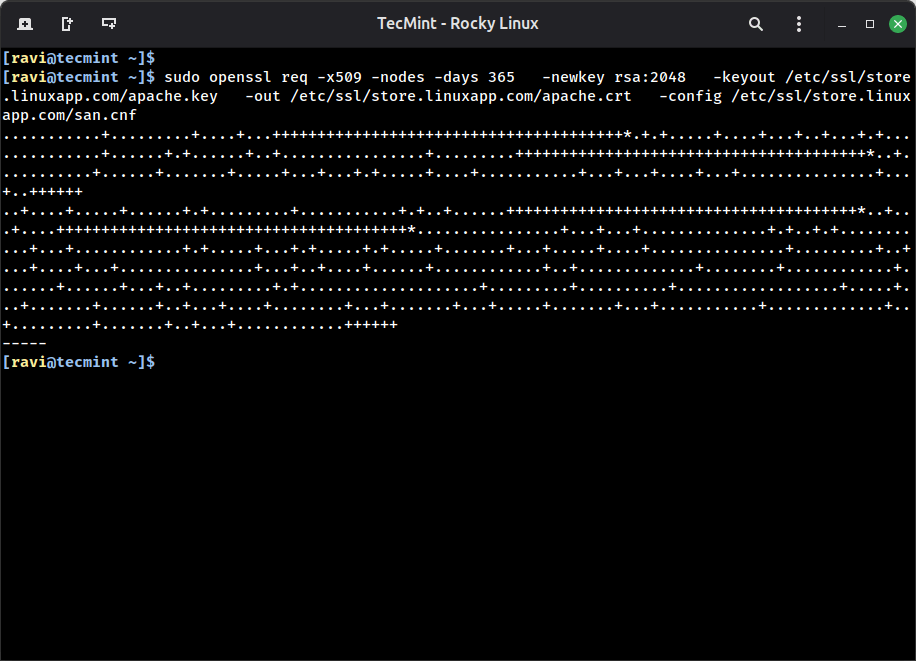Open the search (magnifier) icon
Image resolution: width=916 pixels, height=661 pixels.
(x=755, y=24)
